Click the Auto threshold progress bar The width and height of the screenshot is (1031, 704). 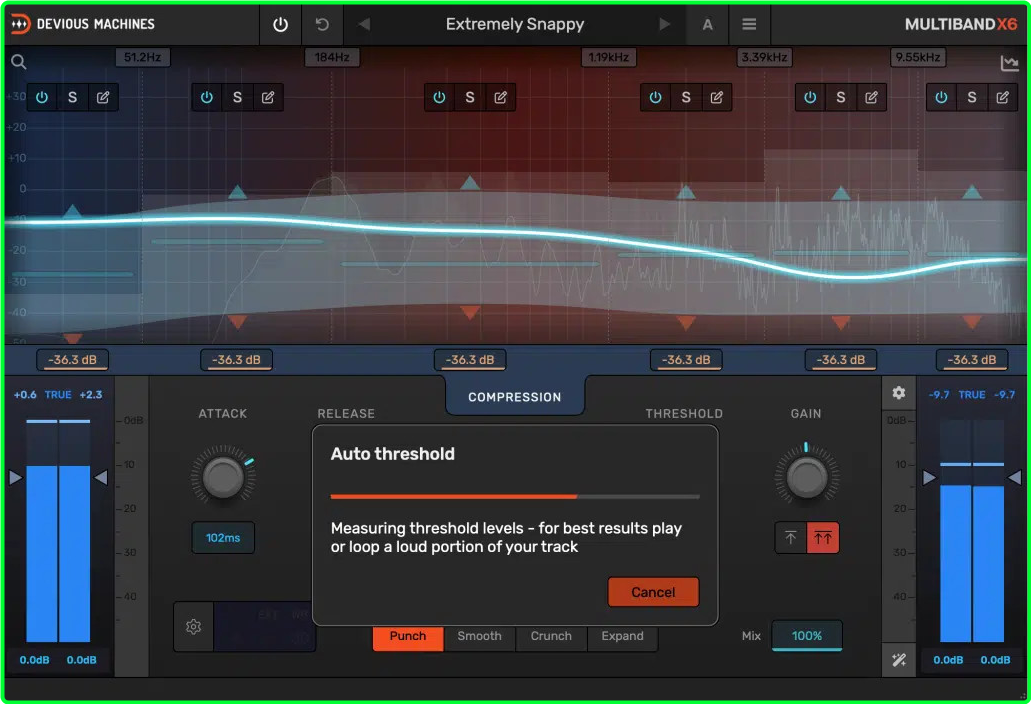point(515,497)
